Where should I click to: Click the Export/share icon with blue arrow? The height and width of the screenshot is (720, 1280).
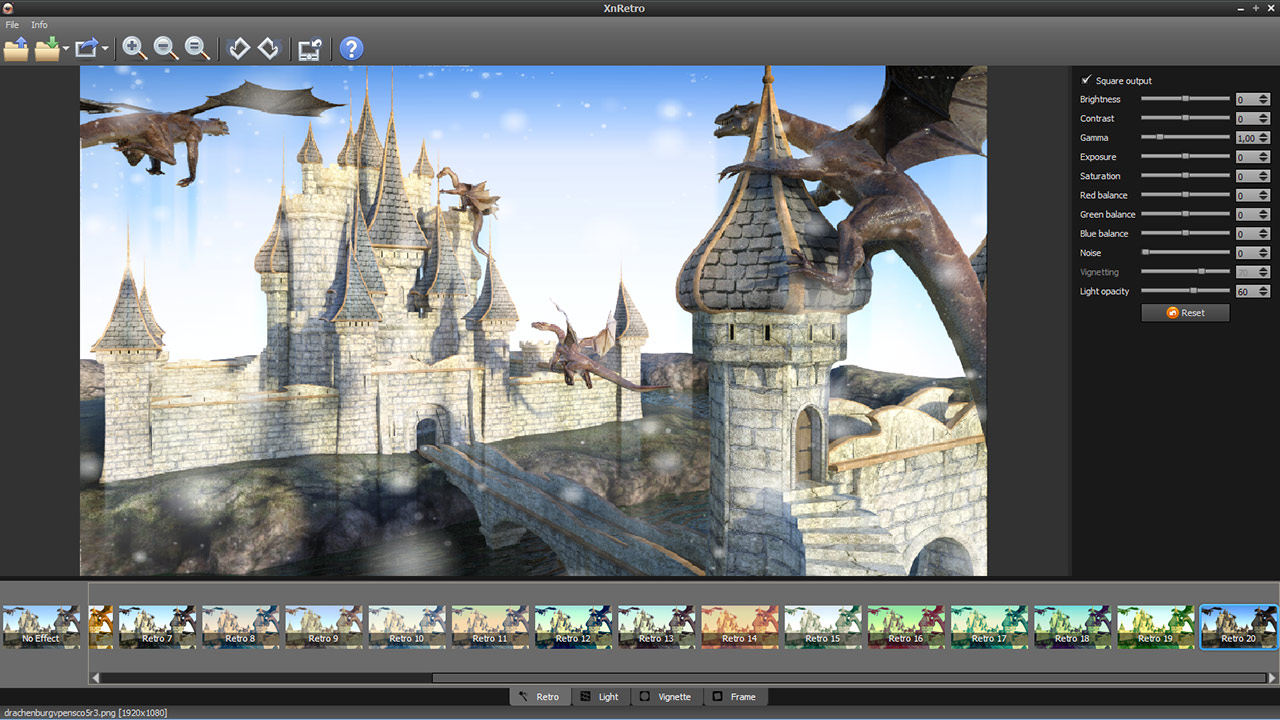coord(87,48)
